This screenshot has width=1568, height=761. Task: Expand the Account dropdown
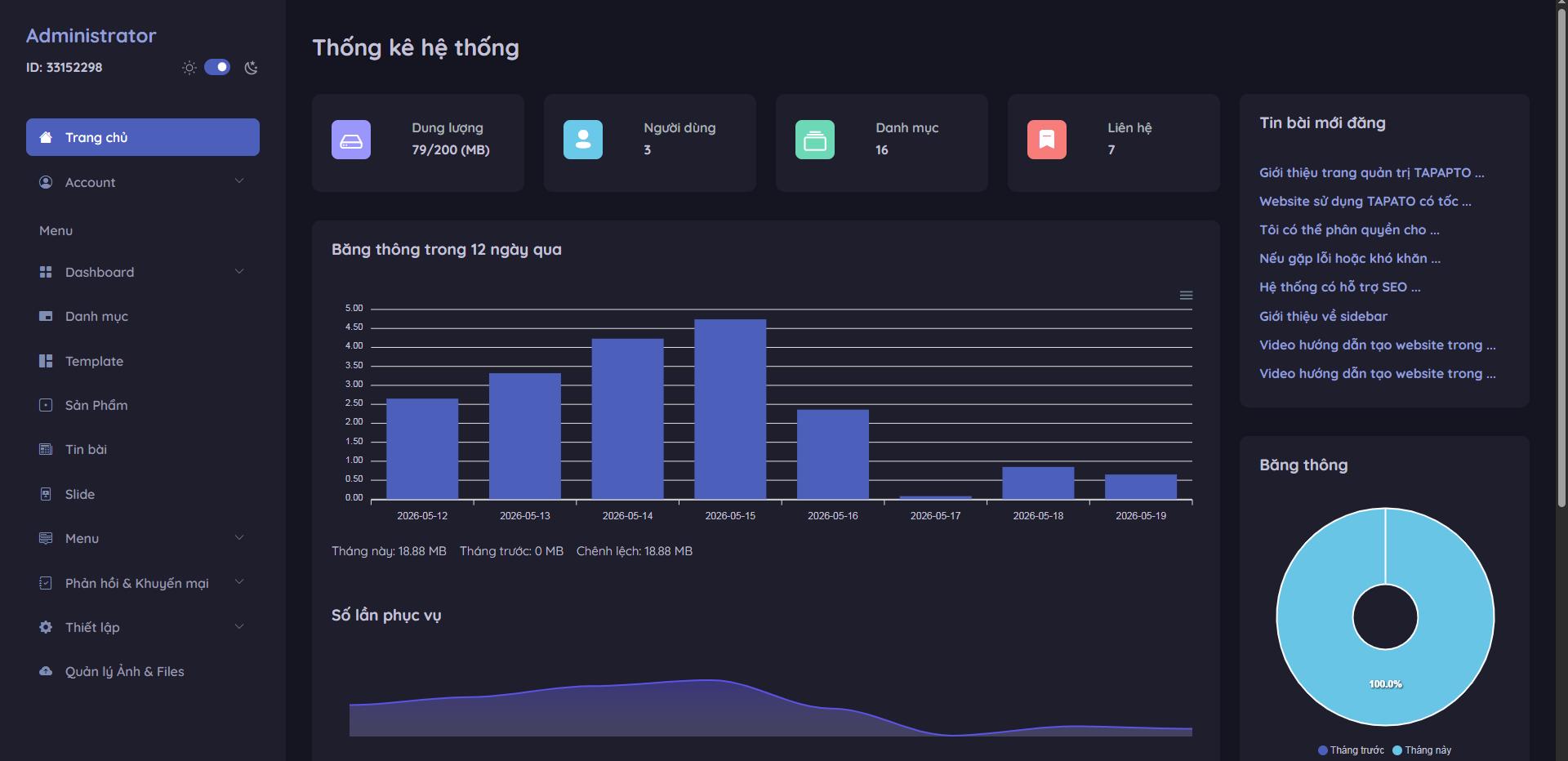(x=143, y=182)
